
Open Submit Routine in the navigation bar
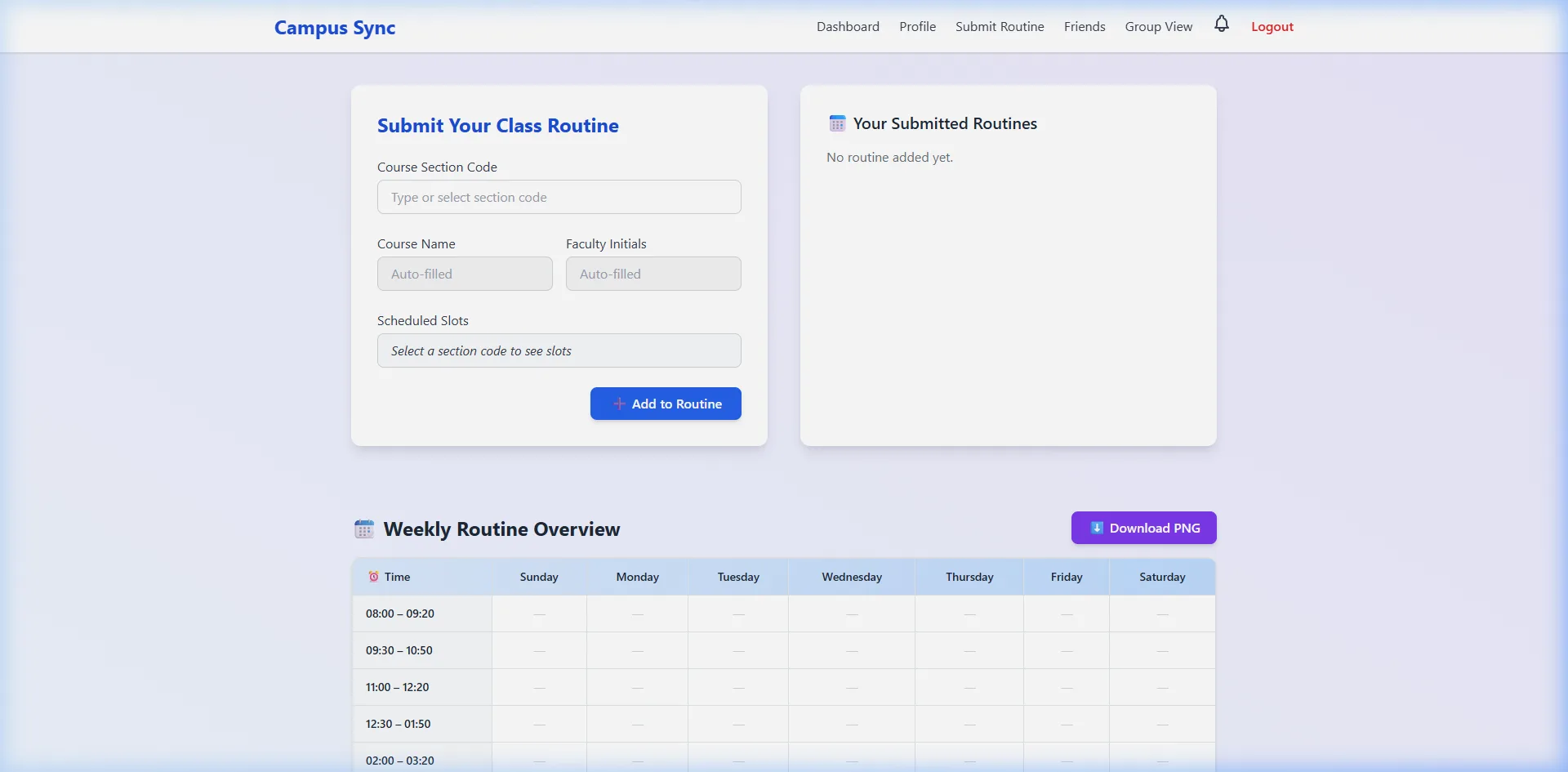pos(1000,26)
